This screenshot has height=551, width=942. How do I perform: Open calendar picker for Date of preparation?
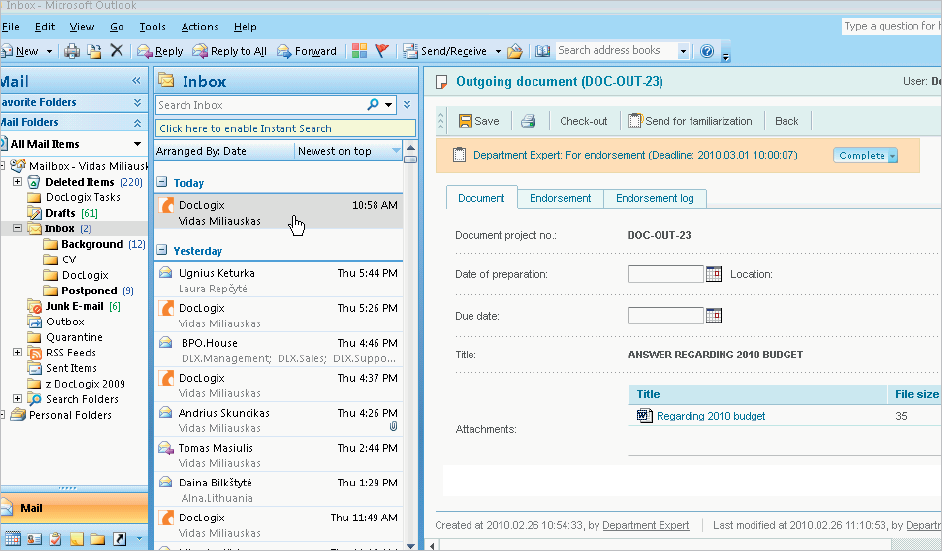pos(714,274)
